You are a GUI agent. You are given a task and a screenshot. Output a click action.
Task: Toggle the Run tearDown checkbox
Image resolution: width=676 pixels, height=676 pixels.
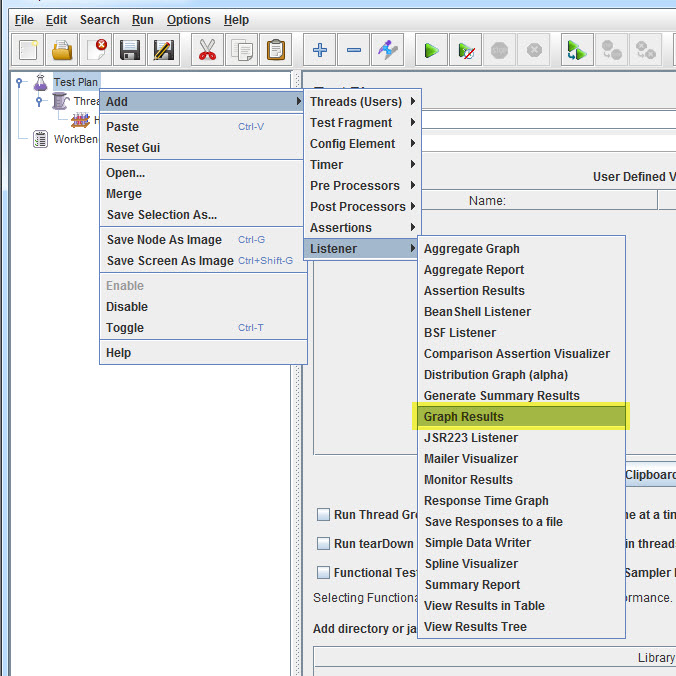click(323, 543)
